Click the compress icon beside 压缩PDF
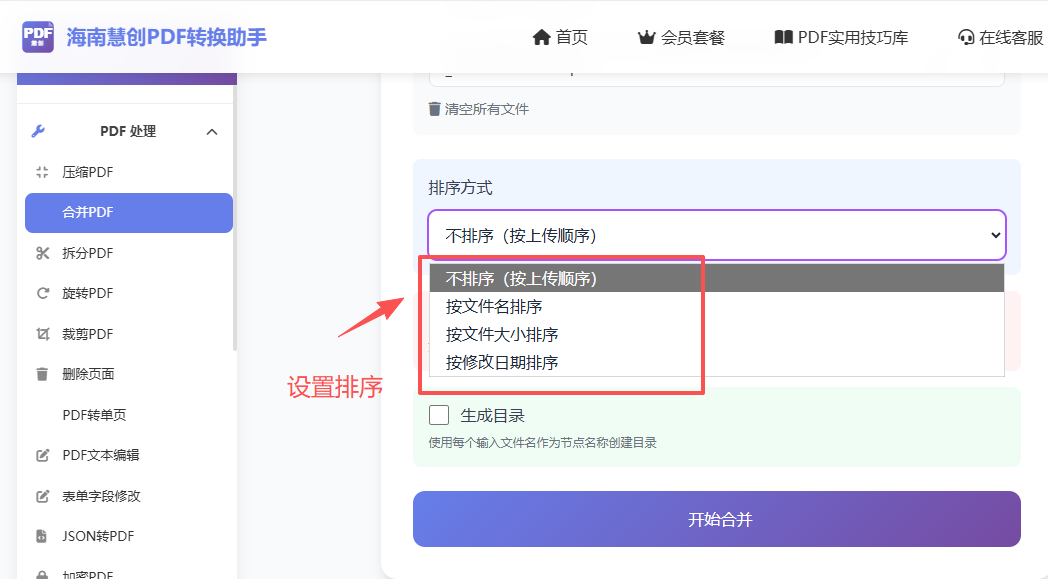The image size is (1048, 579). 42,172
